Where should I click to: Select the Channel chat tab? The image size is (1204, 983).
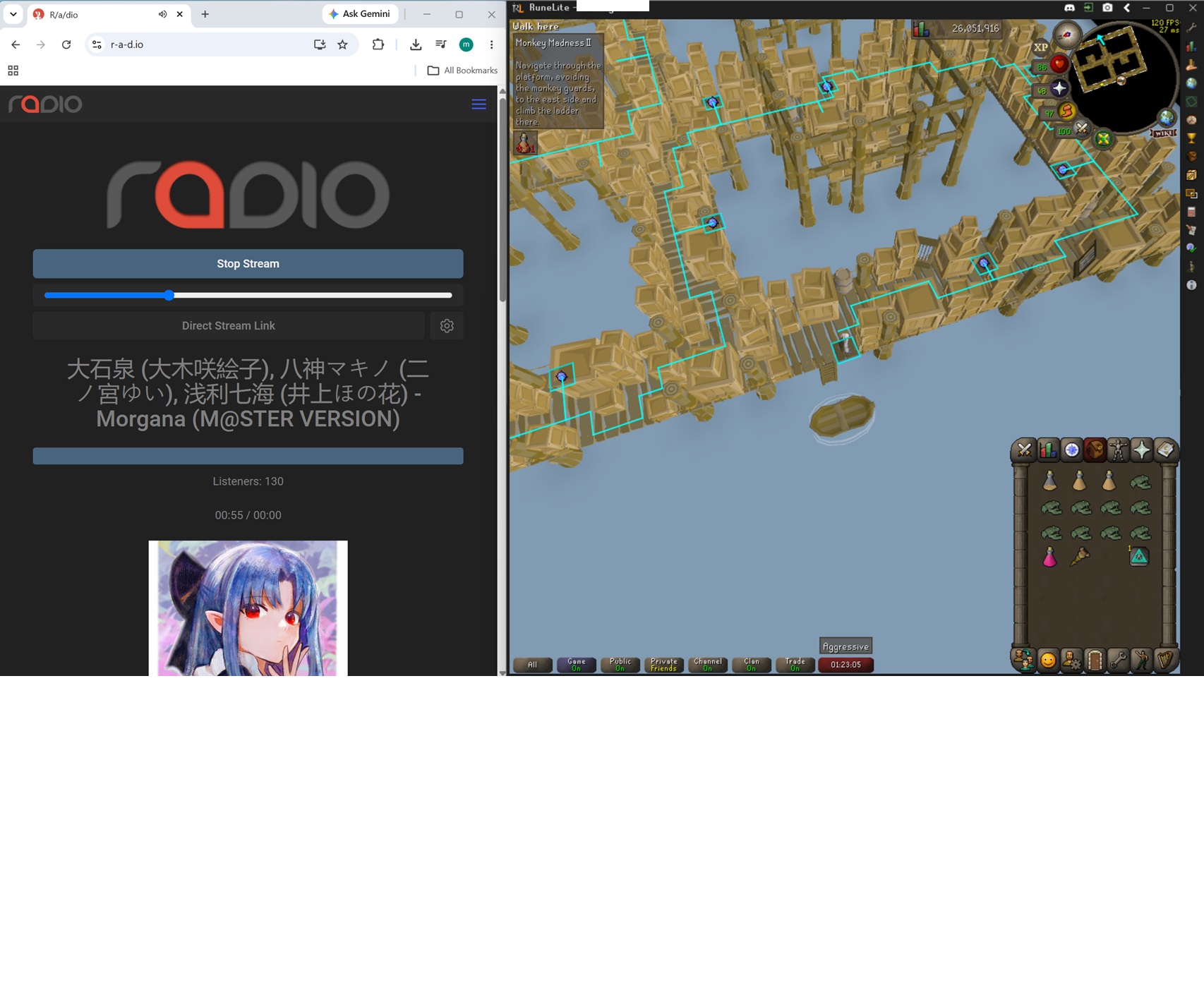(x=708, y=665)
